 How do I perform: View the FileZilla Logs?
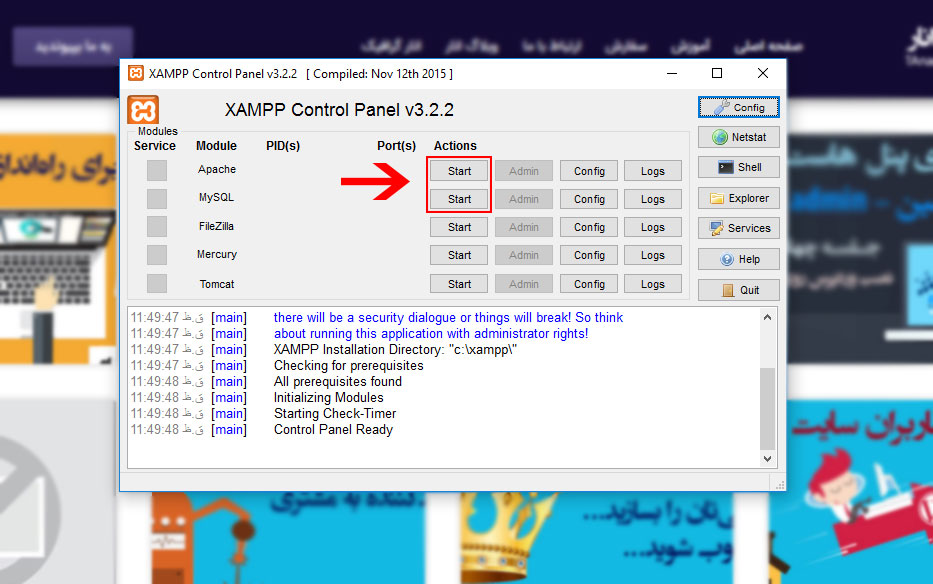pyautogui.click(x=653, y=227)
